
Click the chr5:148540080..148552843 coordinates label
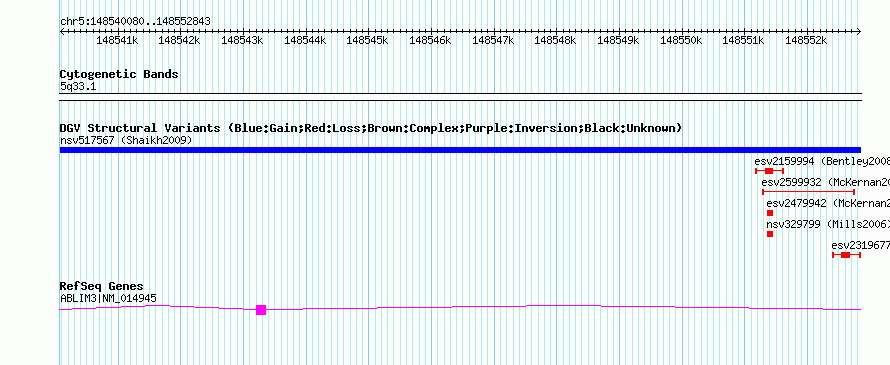pos(135,22)
